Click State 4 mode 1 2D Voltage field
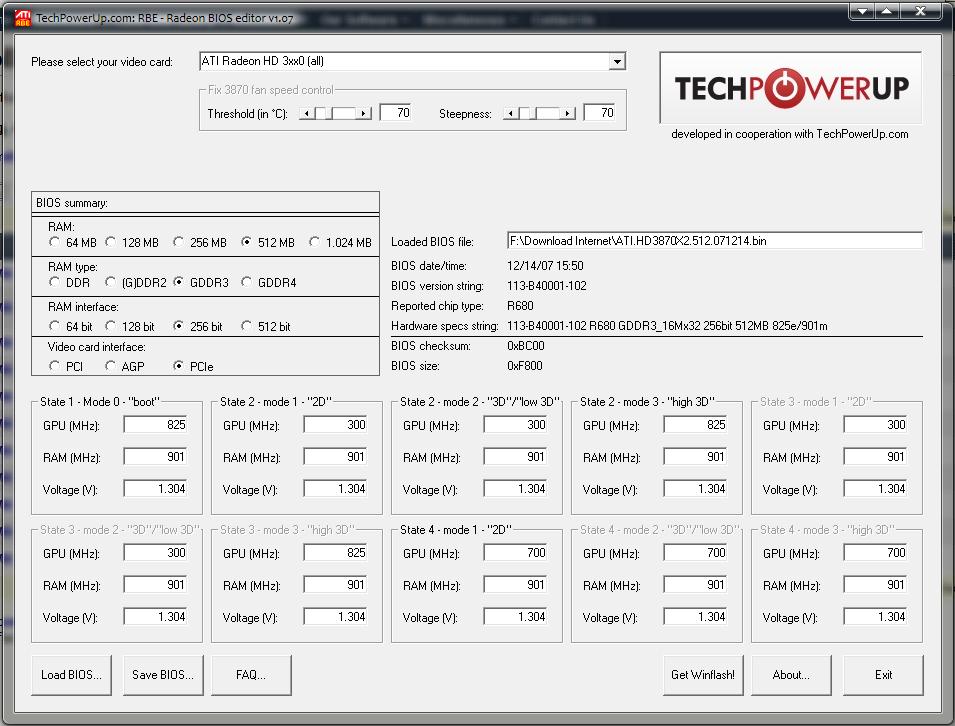This screenshot has width=955, height=726. (516, 616)
